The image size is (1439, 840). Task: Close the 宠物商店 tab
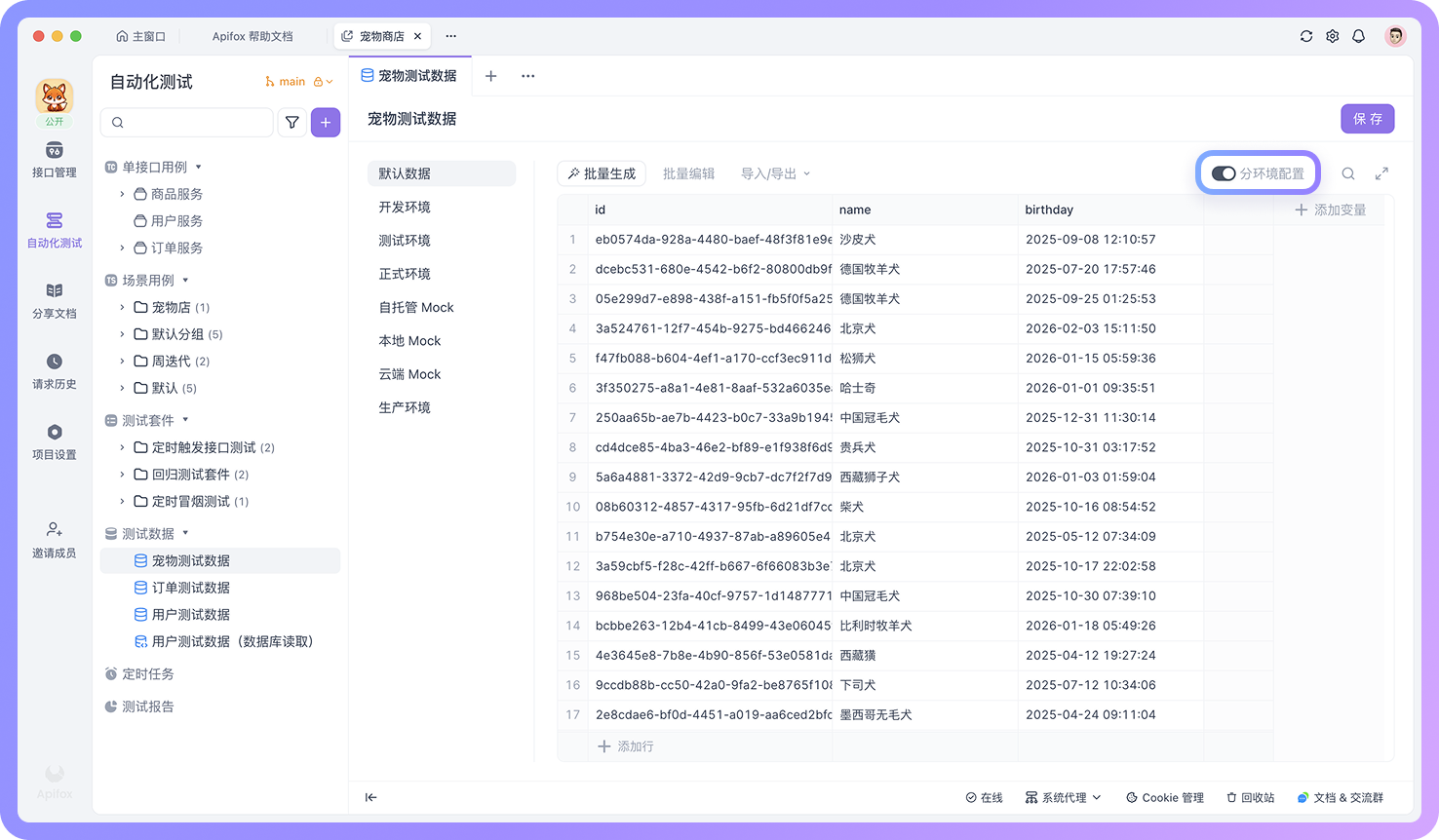[x=418, y=36]
